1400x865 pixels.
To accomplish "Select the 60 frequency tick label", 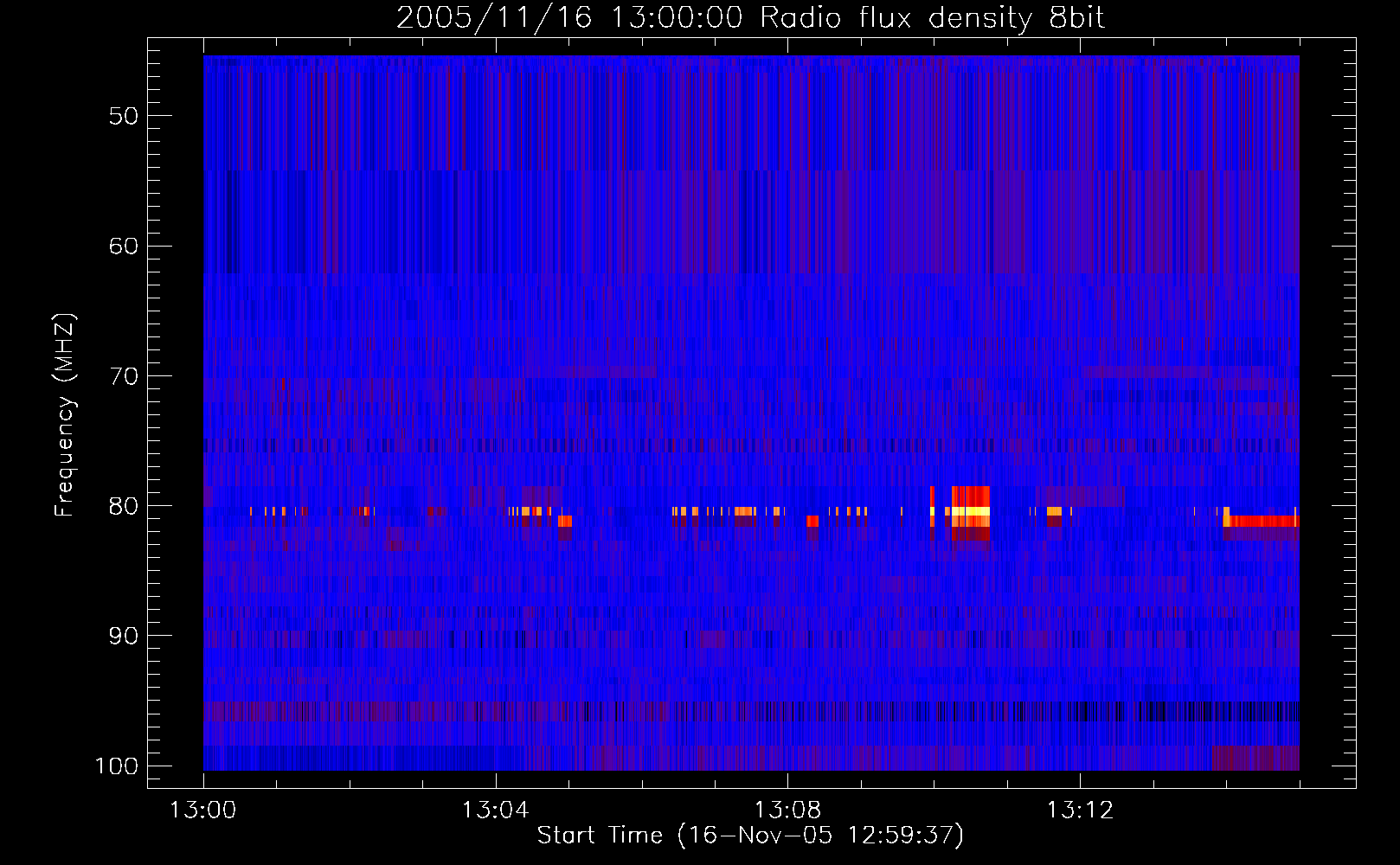I will pos(123,246).
